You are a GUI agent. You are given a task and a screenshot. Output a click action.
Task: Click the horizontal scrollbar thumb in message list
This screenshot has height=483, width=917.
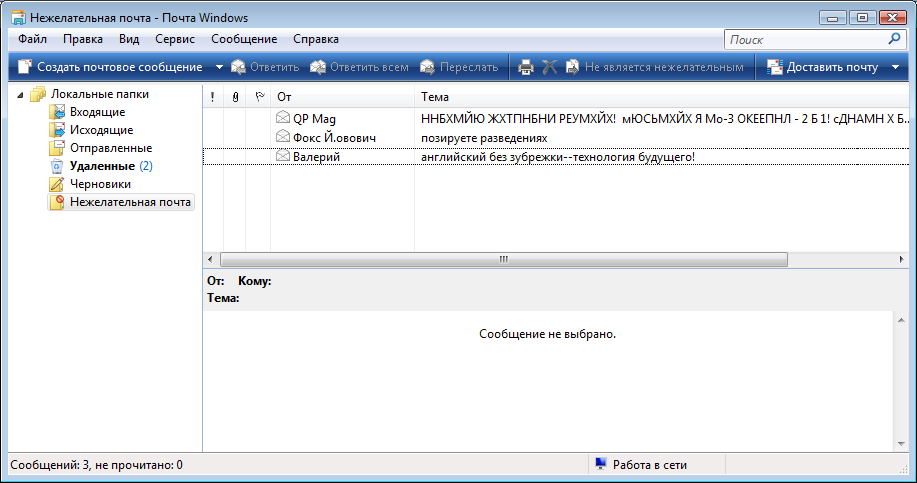[504, 259]
